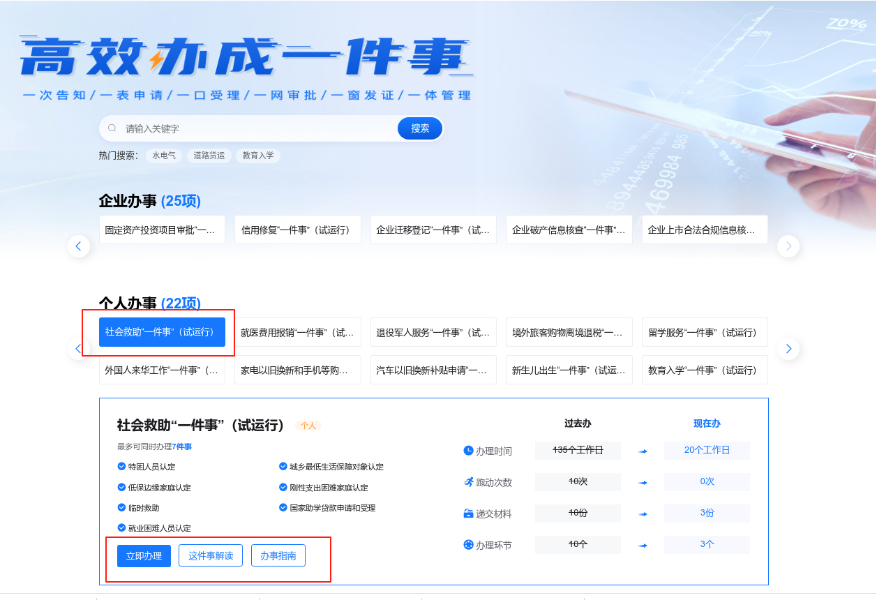This screenshot has height=600, width=876.
Task: Click the running figure icon beside 跑动次数
Action: click(x=468, y=482)
